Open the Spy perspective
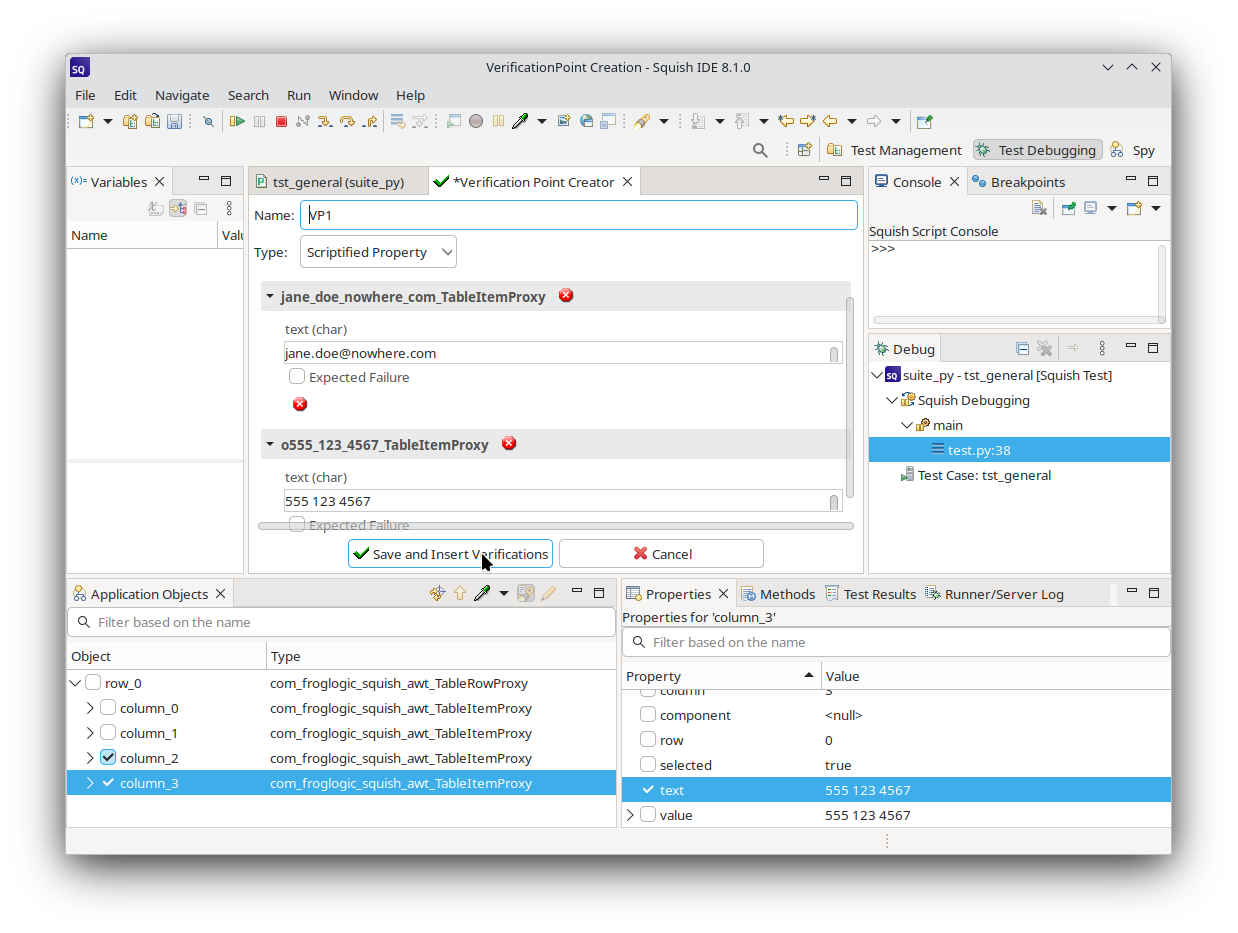This screenshot has height=933, width=1238. [1132, 150]
